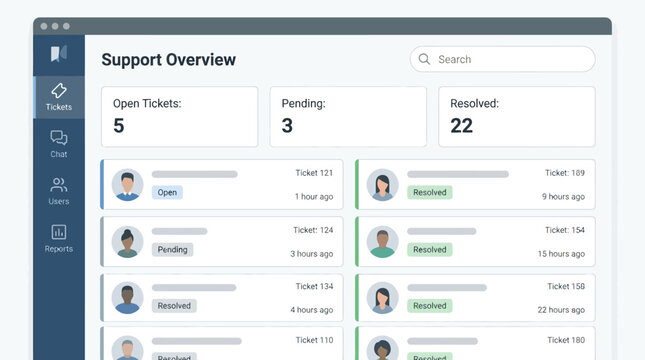Click avatar on Ticket 154 card
The height and width of the screenshot is (360, 645).
[383, 242]
